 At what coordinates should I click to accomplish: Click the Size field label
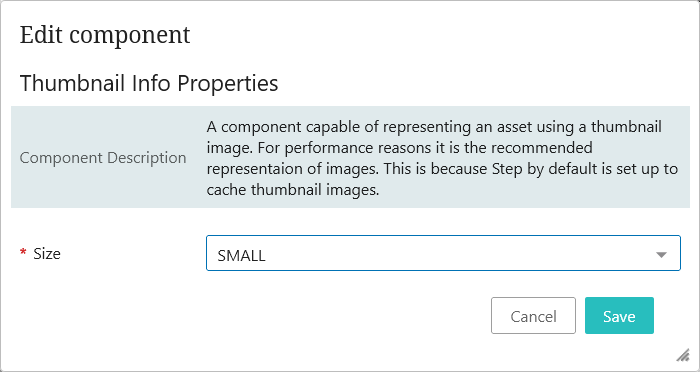[x=47, y=254]
